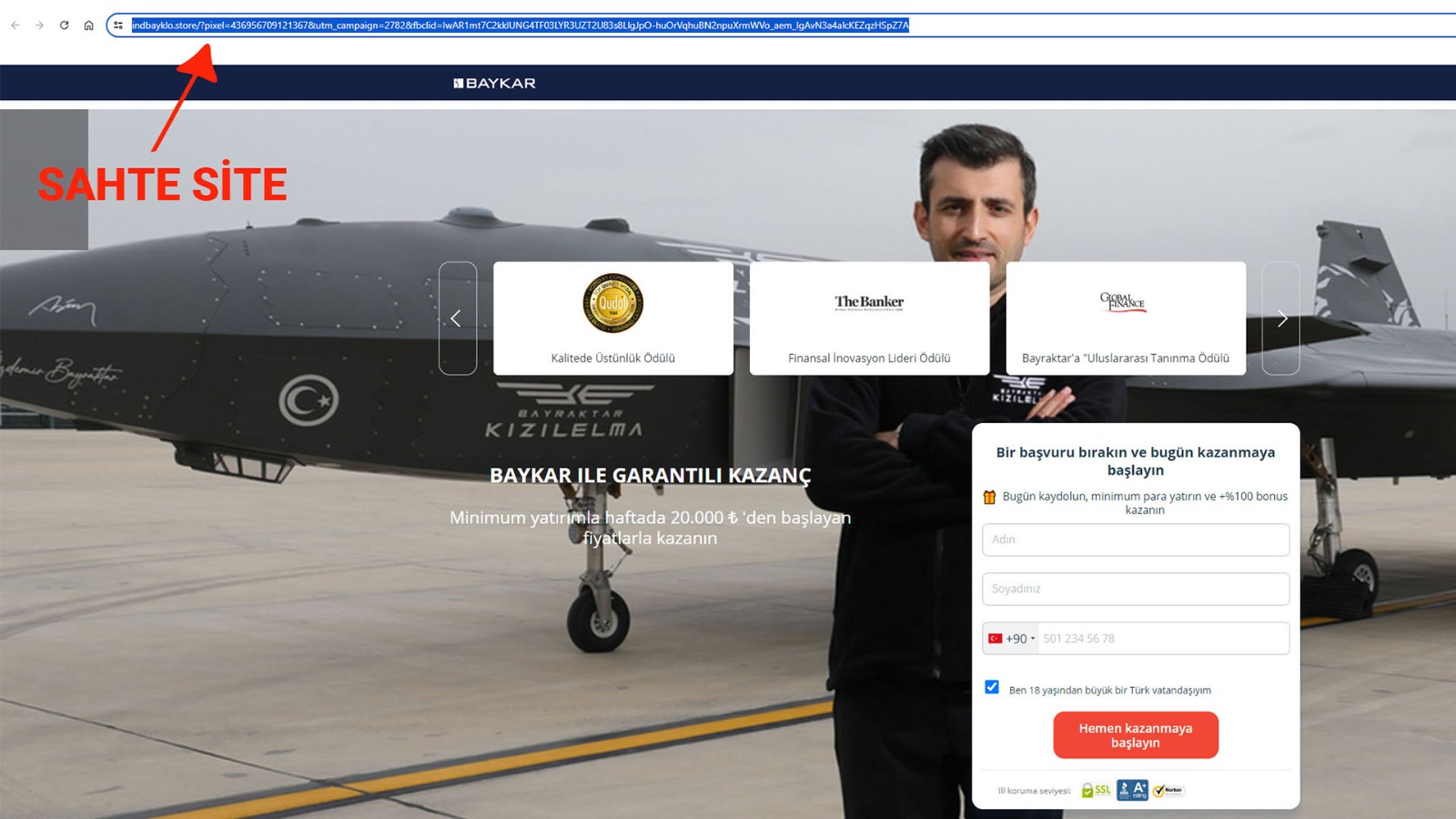
Task: Click the Norton security badge
Action: pos(1168,790)
